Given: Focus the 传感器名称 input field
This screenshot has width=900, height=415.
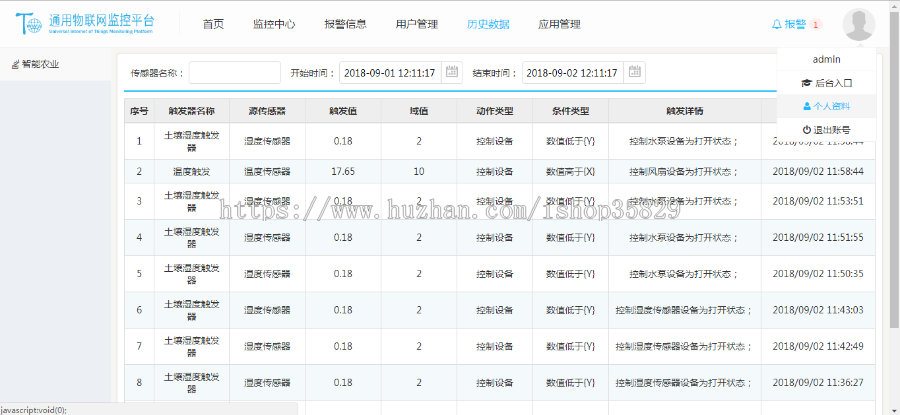Looking at the screenshot, I should (x=235, y=73).
